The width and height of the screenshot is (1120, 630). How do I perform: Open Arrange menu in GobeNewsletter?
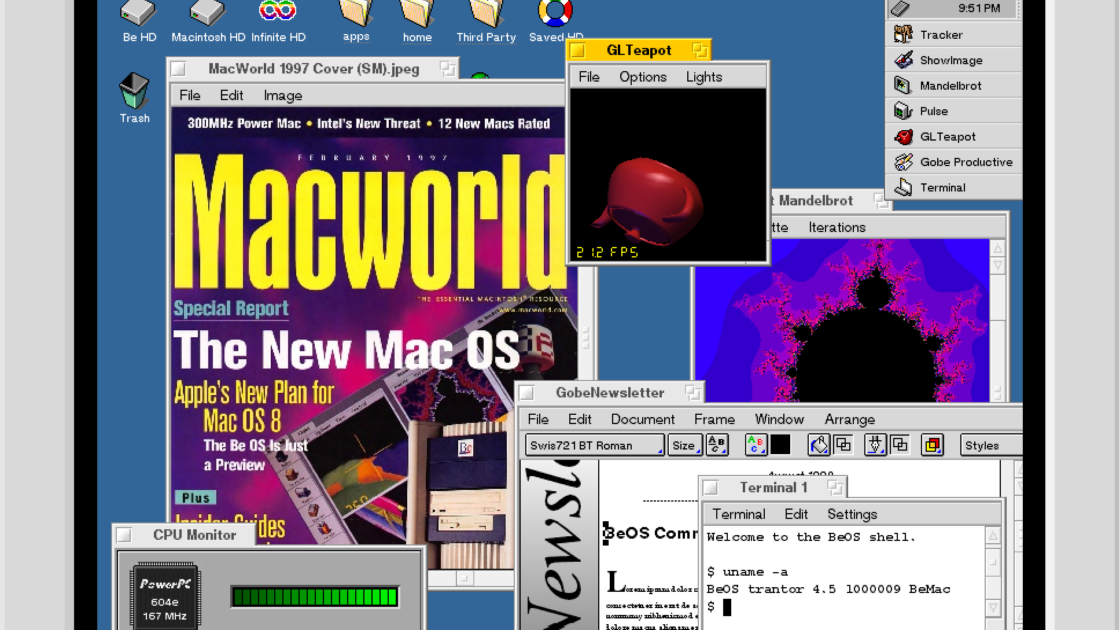(849, 419)
